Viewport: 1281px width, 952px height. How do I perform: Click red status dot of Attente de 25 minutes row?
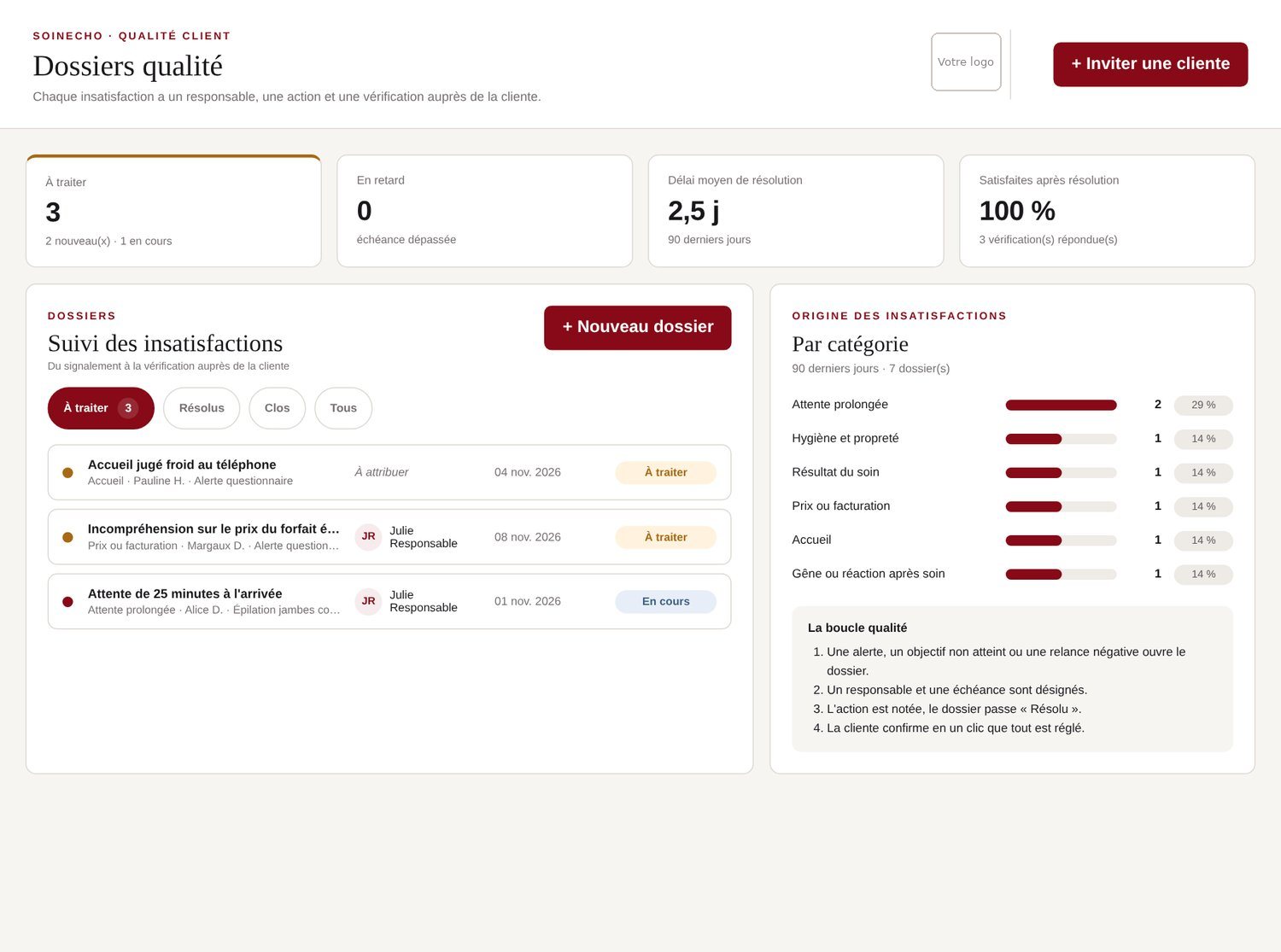[67, 601]
